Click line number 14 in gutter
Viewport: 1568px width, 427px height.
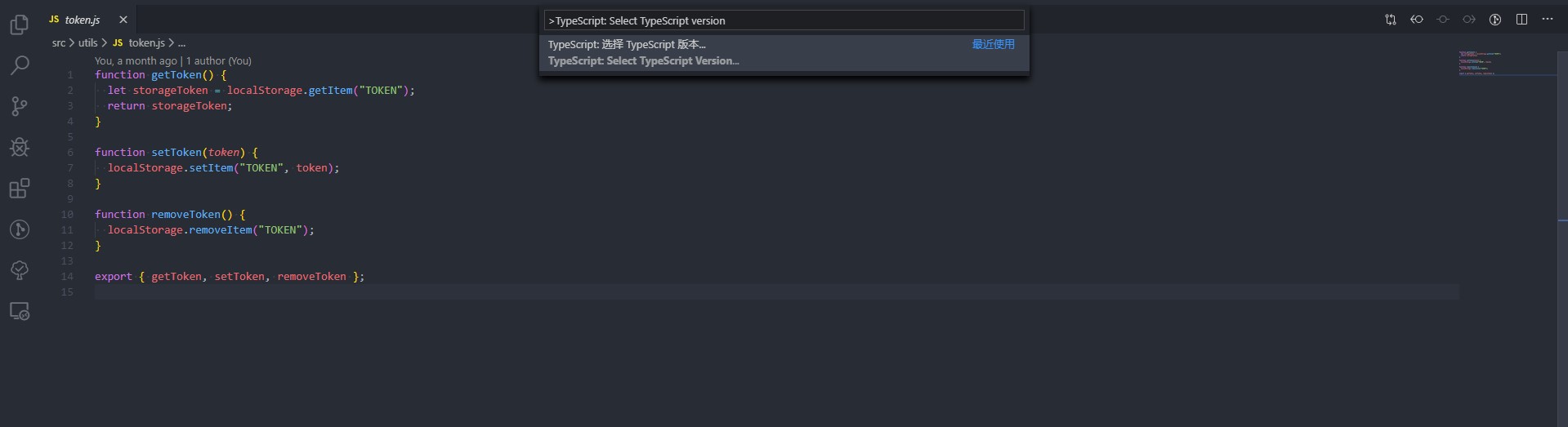(x=67, y=277)
